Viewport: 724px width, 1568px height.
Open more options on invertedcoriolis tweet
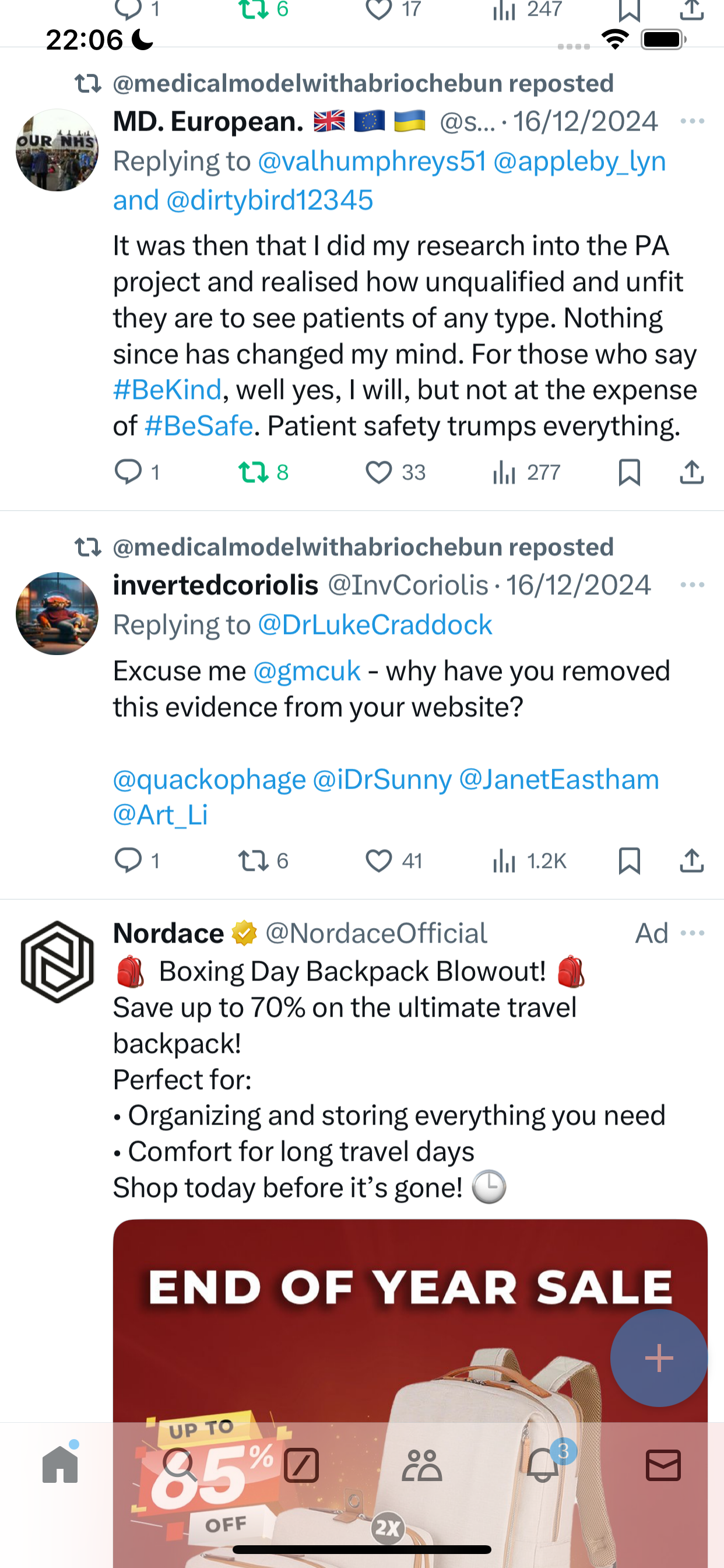693,585
